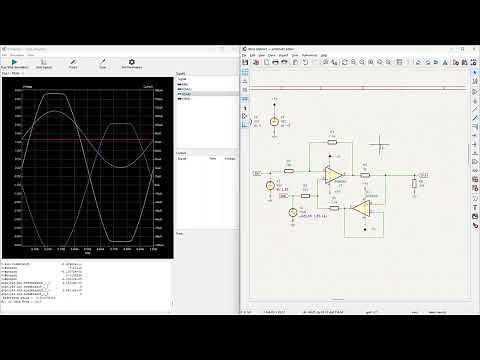Save the schematic with the floppy icon
480x360 pixels.
[245, 62]
